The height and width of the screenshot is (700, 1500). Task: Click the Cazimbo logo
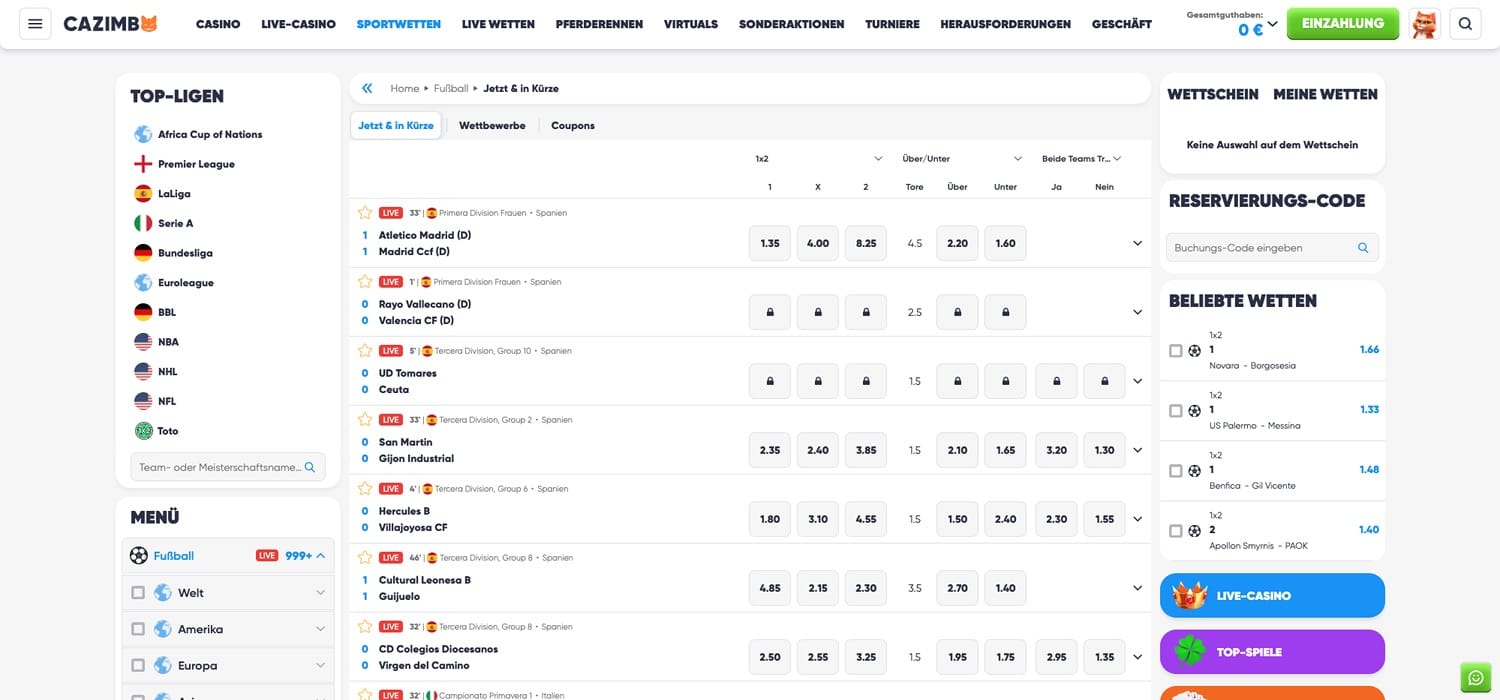coord(111,24)
